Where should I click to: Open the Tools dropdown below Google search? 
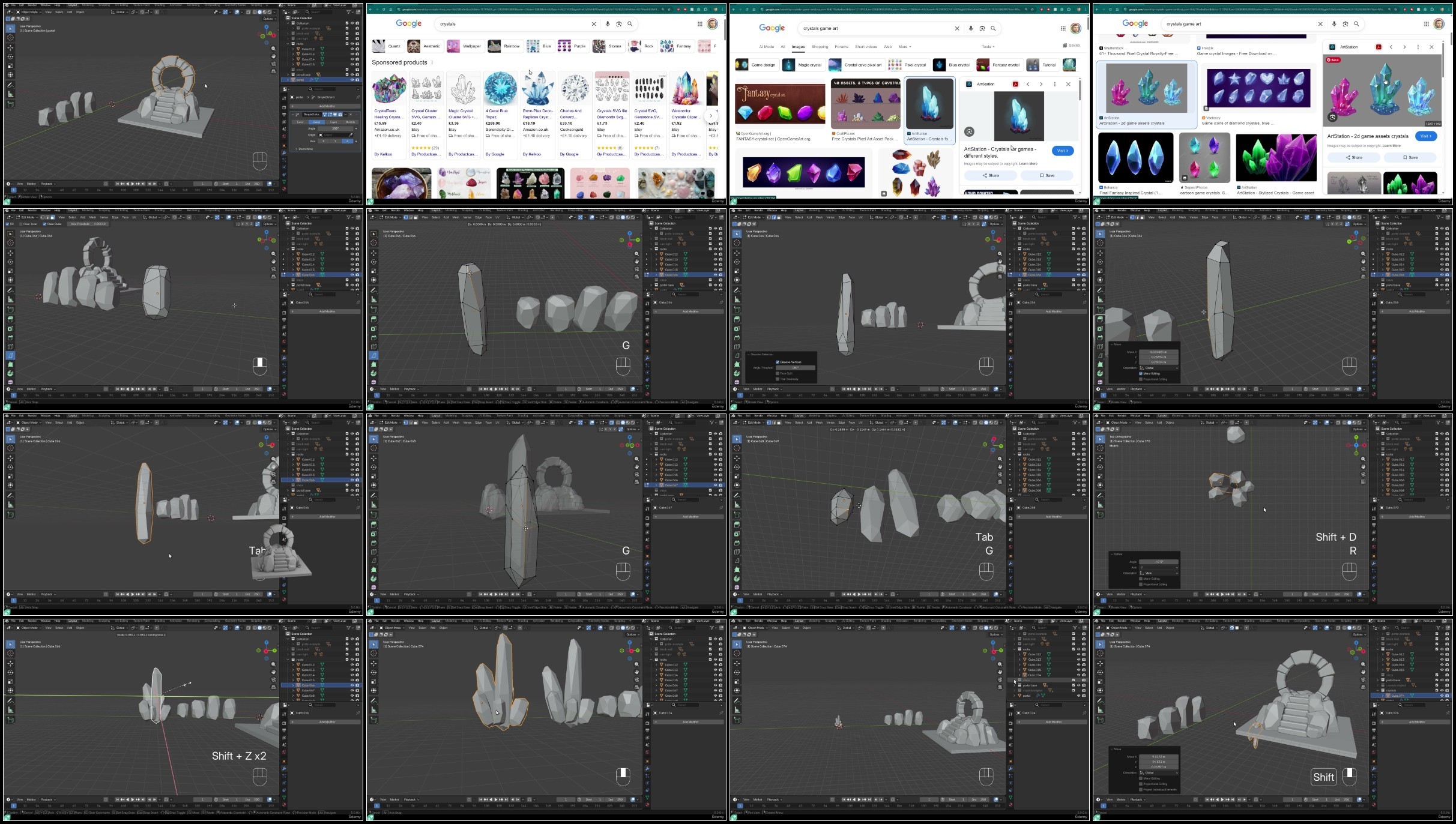pyautogui.click(x=988, y=47)
